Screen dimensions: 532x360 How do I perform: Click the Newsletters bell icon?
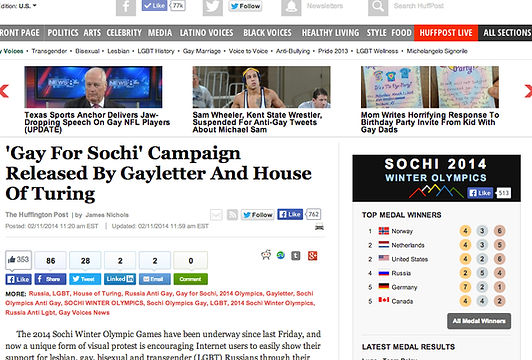tap(291, 7)
